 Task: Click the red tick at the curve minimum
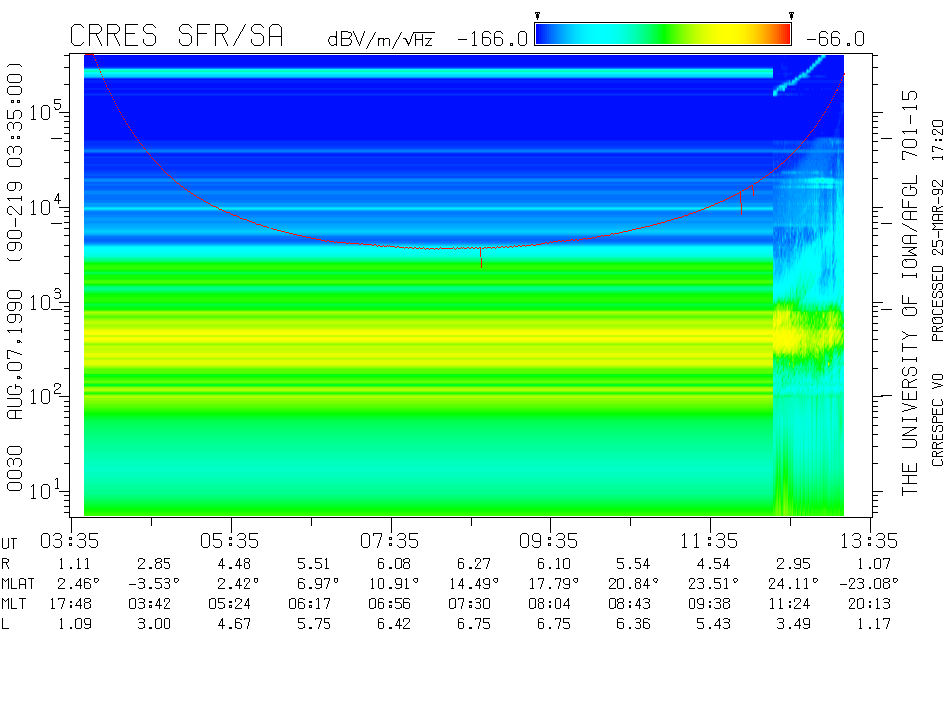[x=481, y=257]
